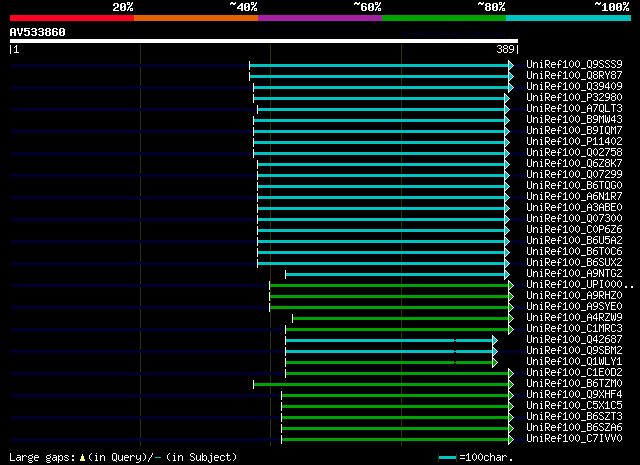Click the cyan alignment bar for UniRef100_Q9SSS9
The height and width of the screenshot is (465, 640).
click(x=379, y=65)
